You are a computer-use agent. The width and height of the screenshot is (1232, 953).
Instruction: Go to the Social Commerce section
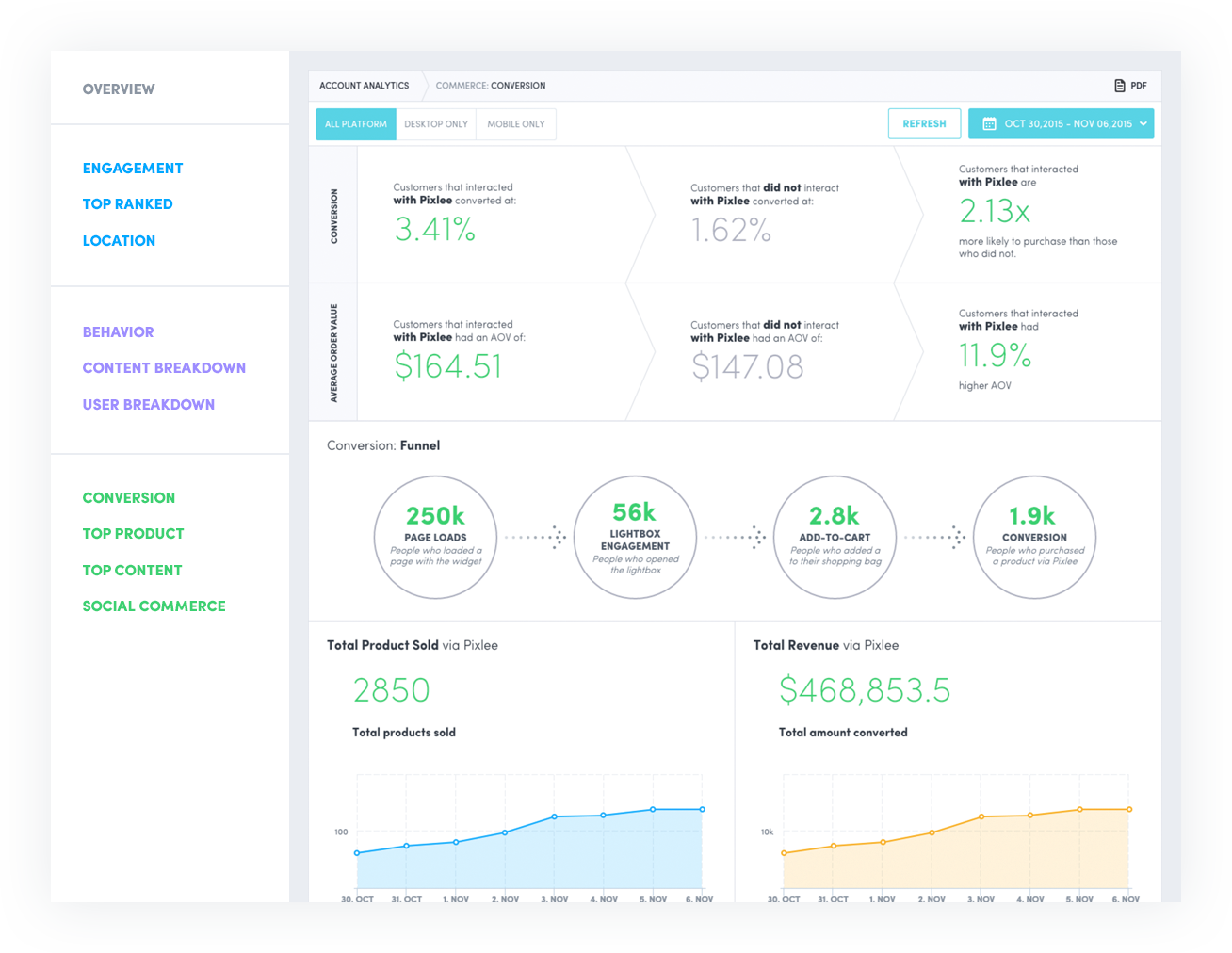tap(154, 606)
